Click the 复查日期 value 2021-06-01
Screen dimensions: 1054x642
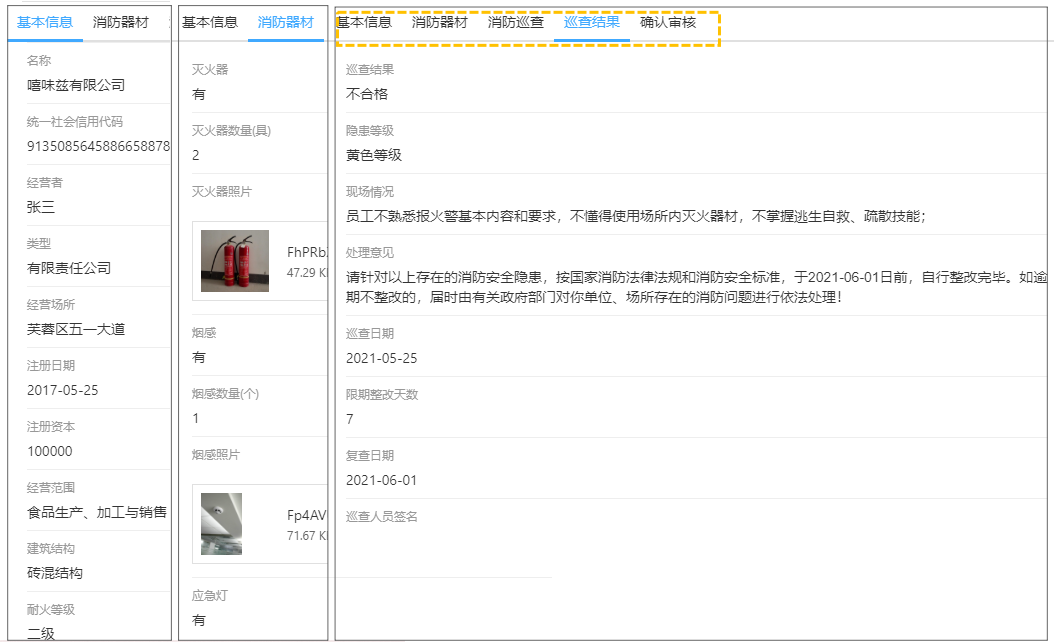381,480
